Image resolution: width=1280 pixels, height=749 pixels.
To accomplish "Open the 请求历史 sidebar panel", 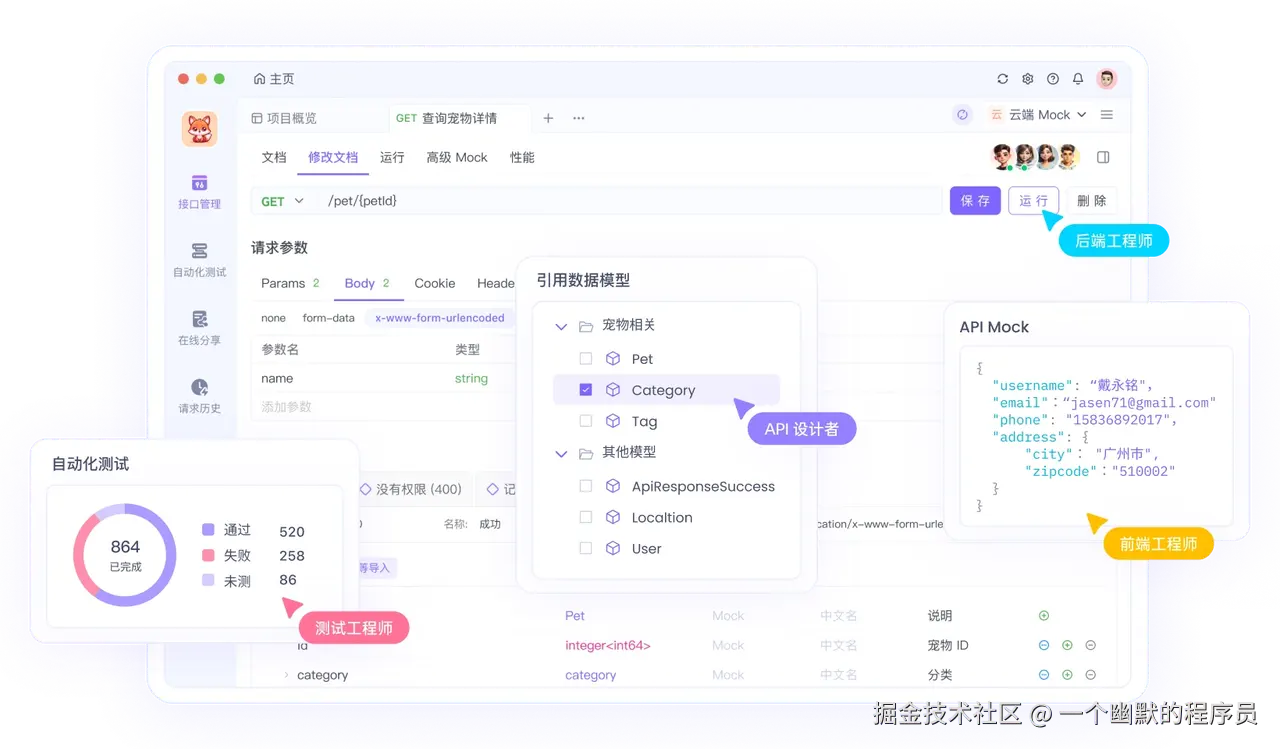I will (199, 394).
